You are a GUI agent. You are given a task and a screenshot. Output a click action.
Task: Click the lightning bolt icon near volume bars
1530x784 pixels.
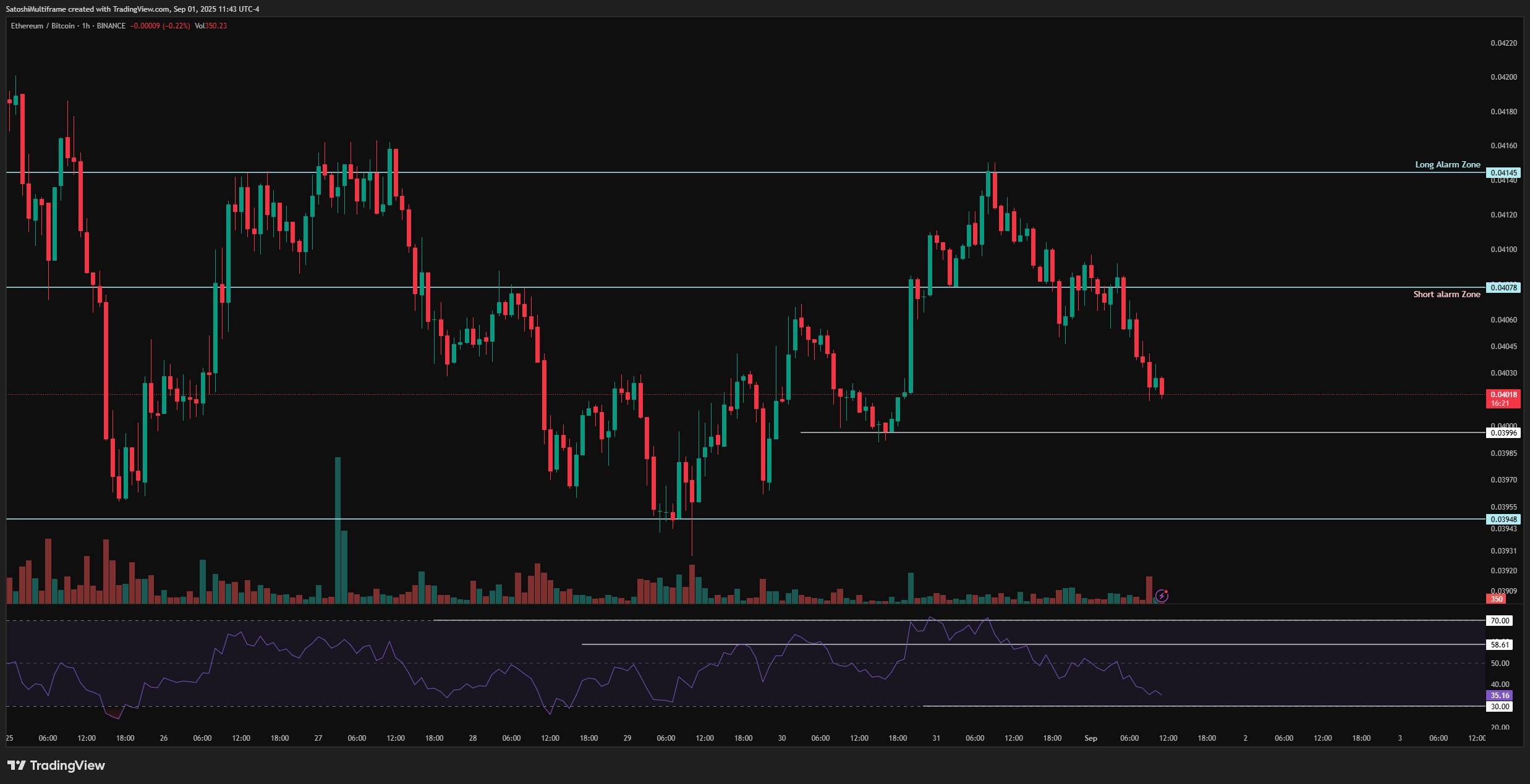pyautogui.click(x=1162, y=596)
